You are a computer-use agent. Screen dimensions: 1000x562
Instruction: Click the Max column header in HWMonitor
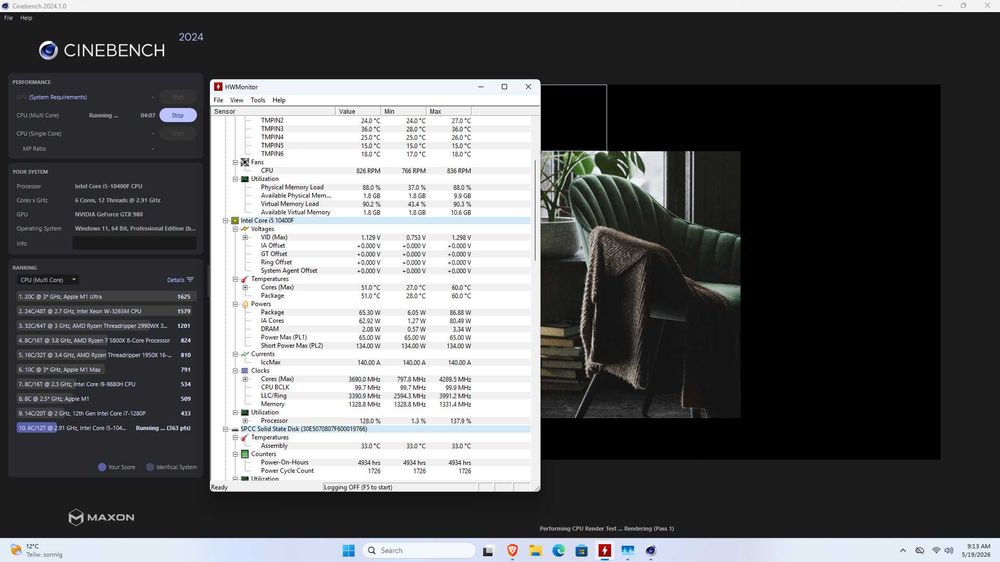click(448, 112)
